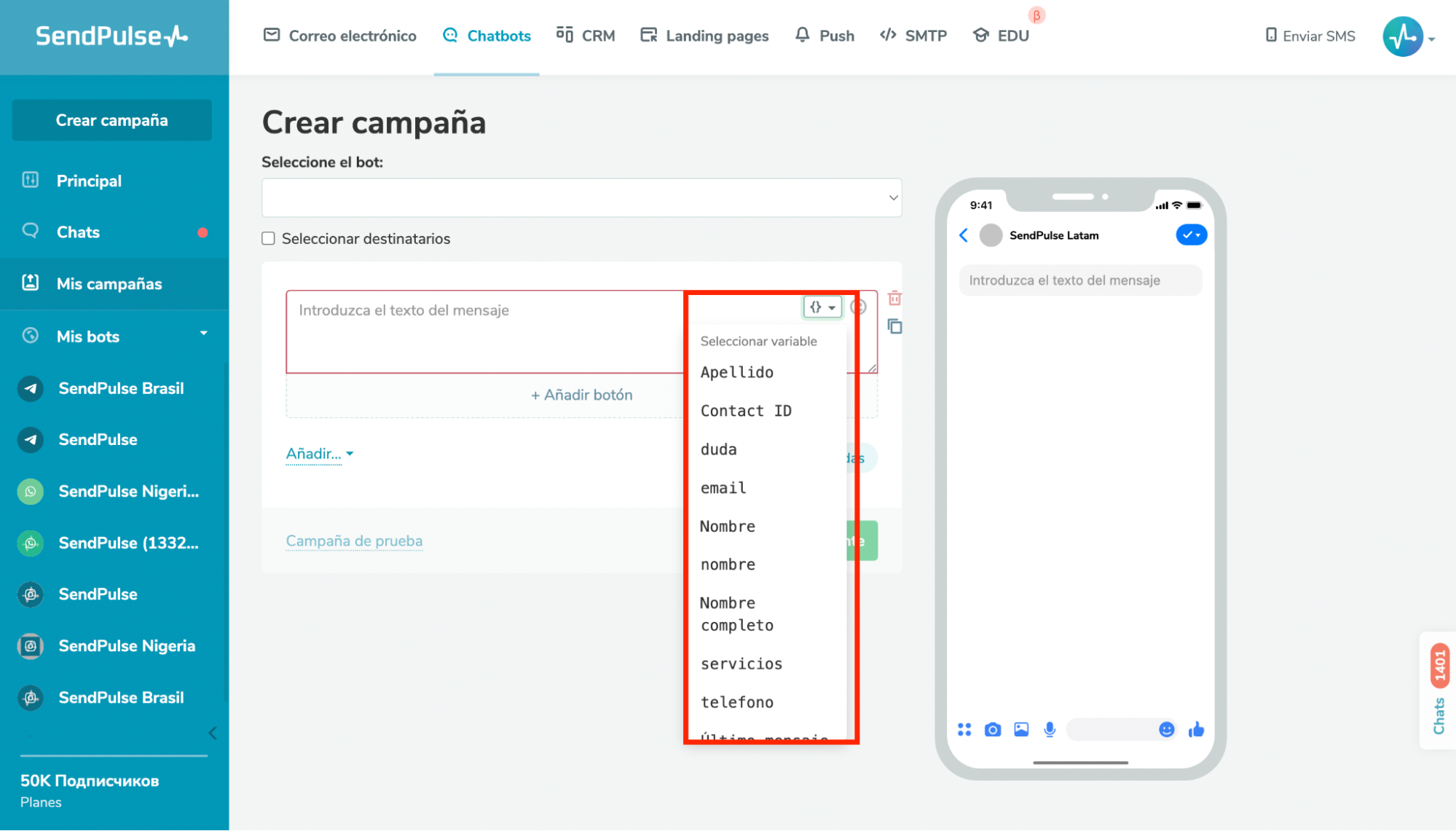Click the camera icon in phone preview
1456x831 pixels.
click(993, 730)
